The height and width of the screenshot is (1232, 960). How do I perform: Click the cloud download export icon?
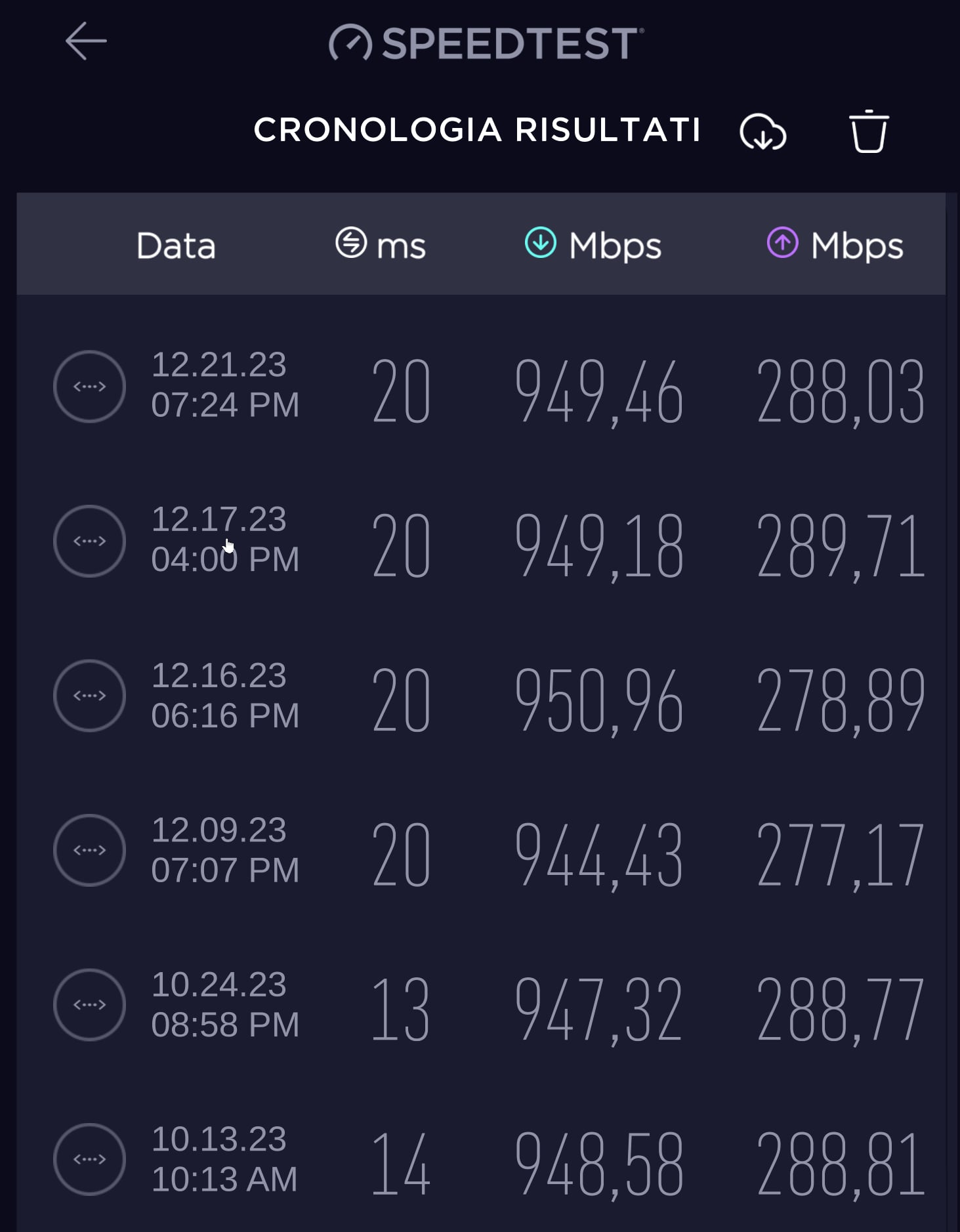coord(762,132)
